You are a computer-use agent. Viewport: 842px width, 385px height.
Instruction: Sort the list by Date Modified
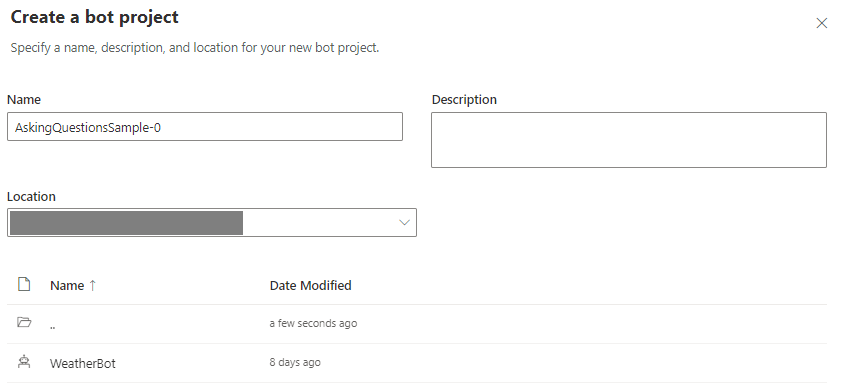[310, 285]
